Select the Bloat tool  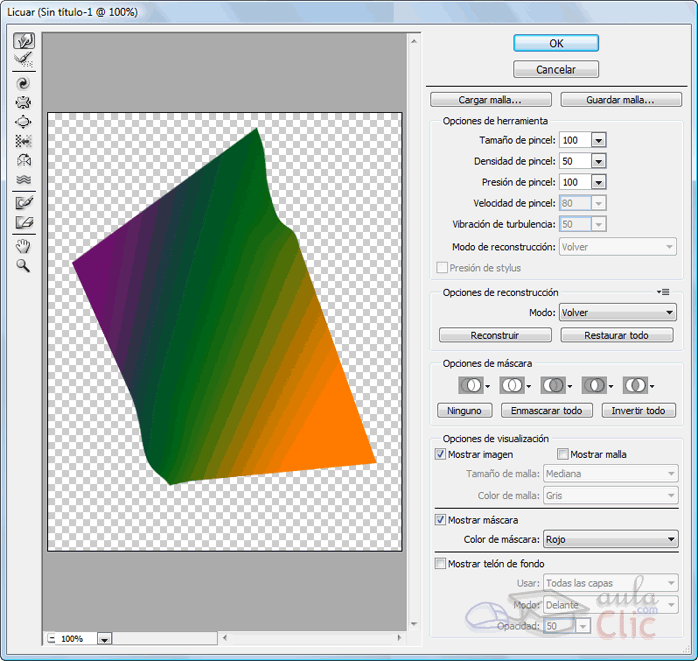tap(24, 122)
